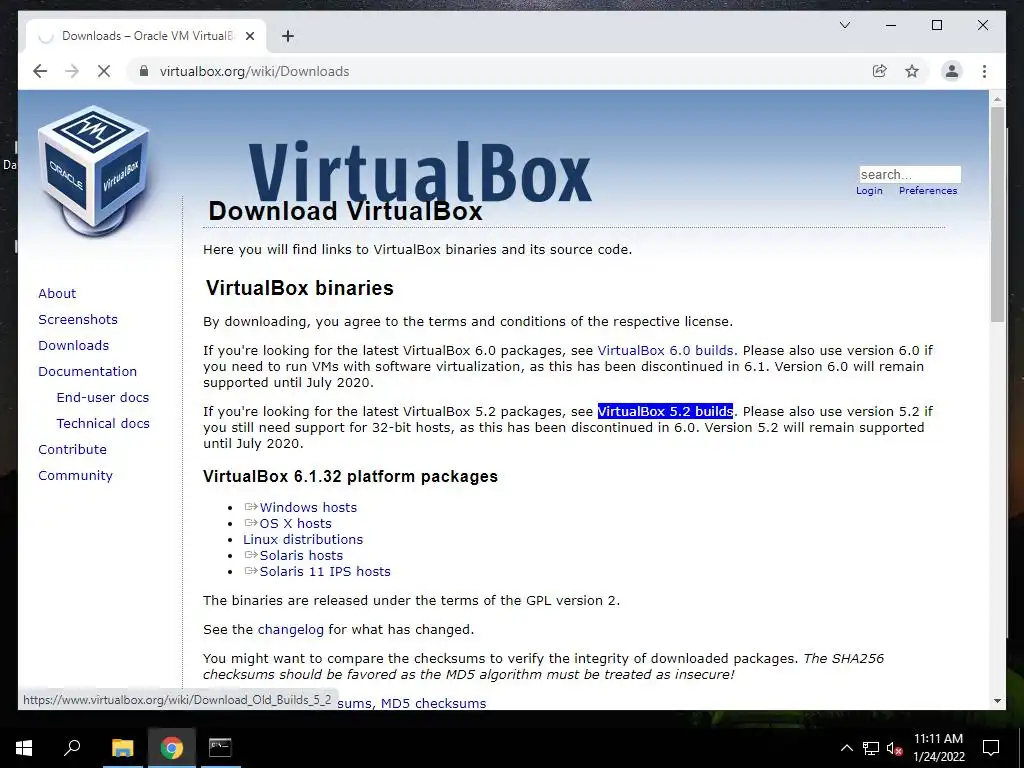Viewport: 1024px width, 768px height.
Task: Click the address bar URL
Action: click(255, 71)
